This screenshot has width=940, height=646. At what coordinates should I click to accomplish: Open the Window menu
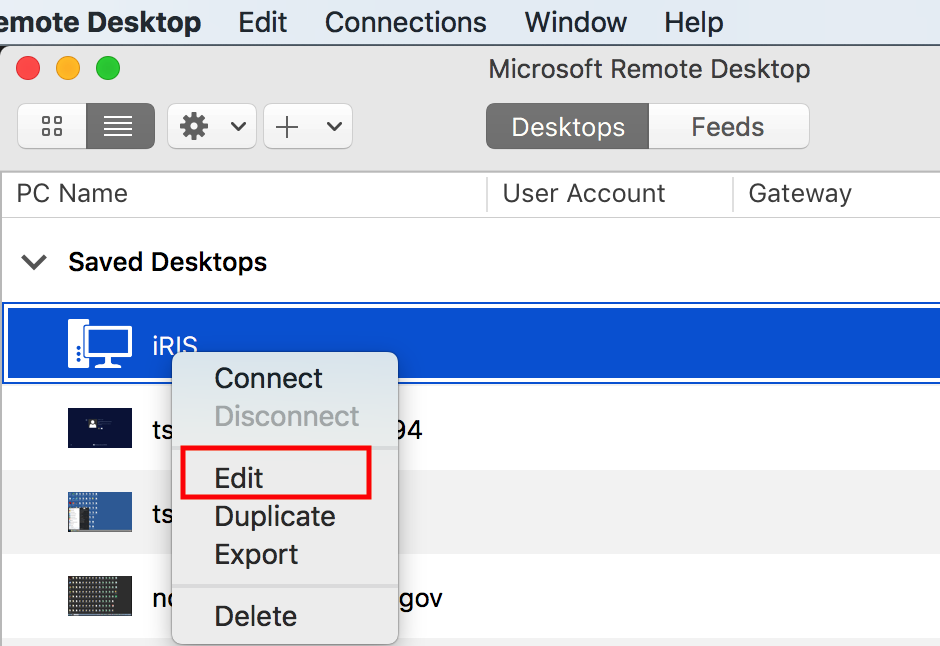[576, 22]
